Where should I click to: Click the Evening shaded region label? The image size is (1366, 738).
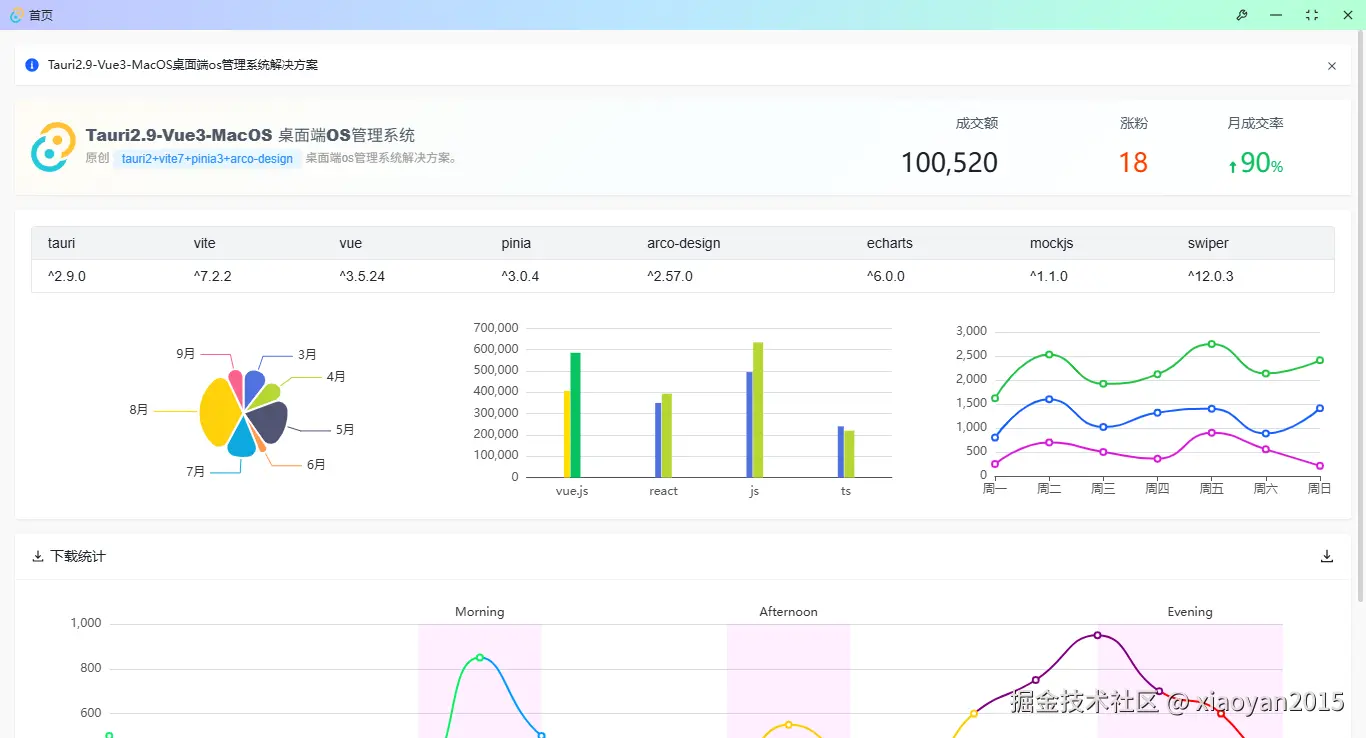(1190, 611)
